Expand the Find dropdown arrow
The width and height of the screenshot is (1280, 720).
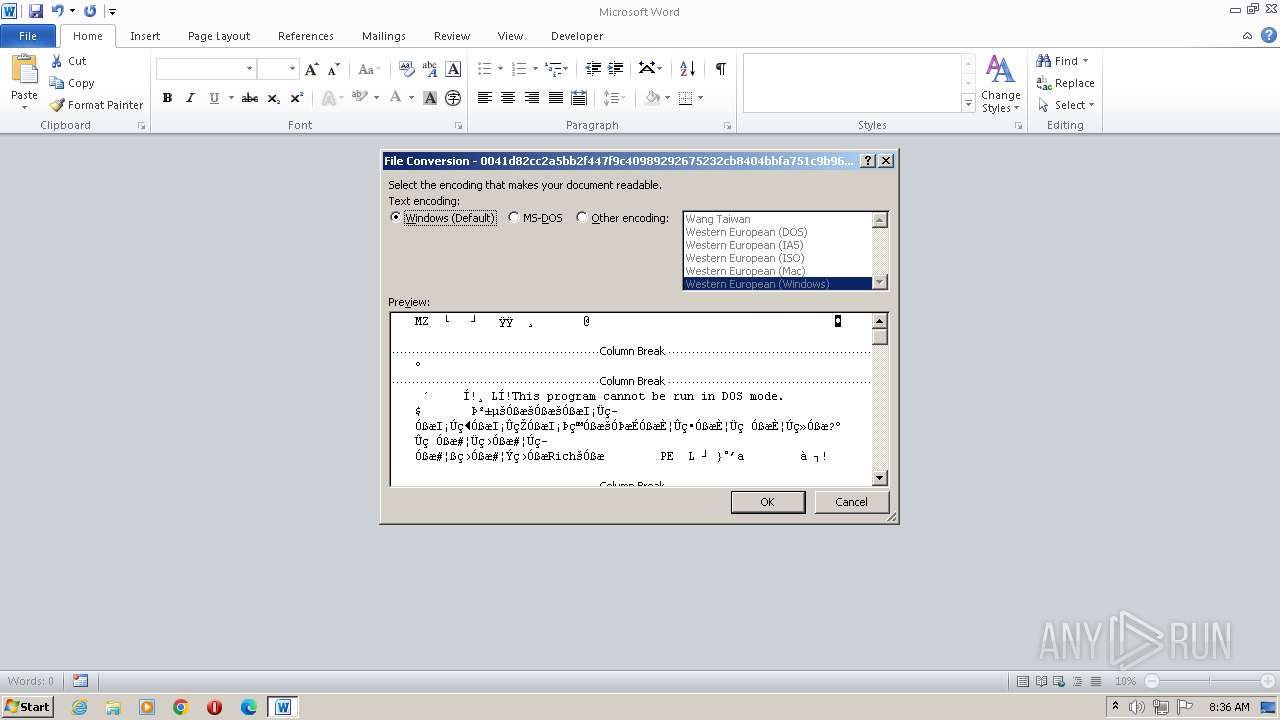(1085, 61)
